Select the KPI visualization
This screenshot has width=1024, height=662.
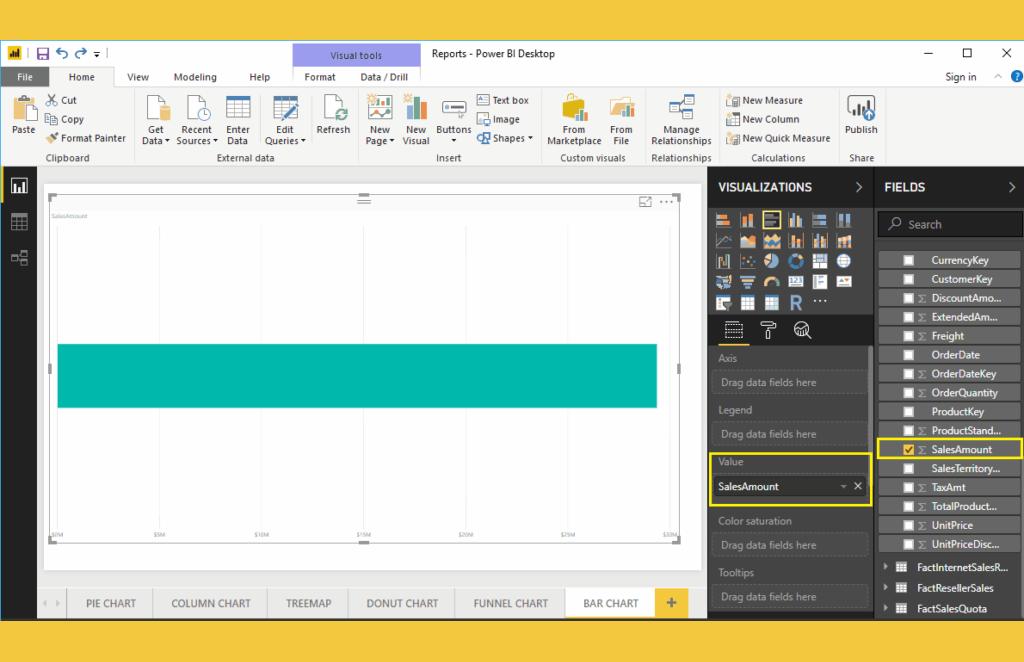pos(844,281)
